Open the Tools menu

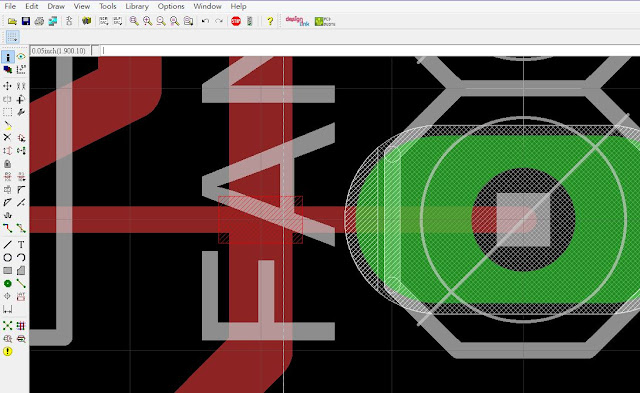click(x=108, y=6)
